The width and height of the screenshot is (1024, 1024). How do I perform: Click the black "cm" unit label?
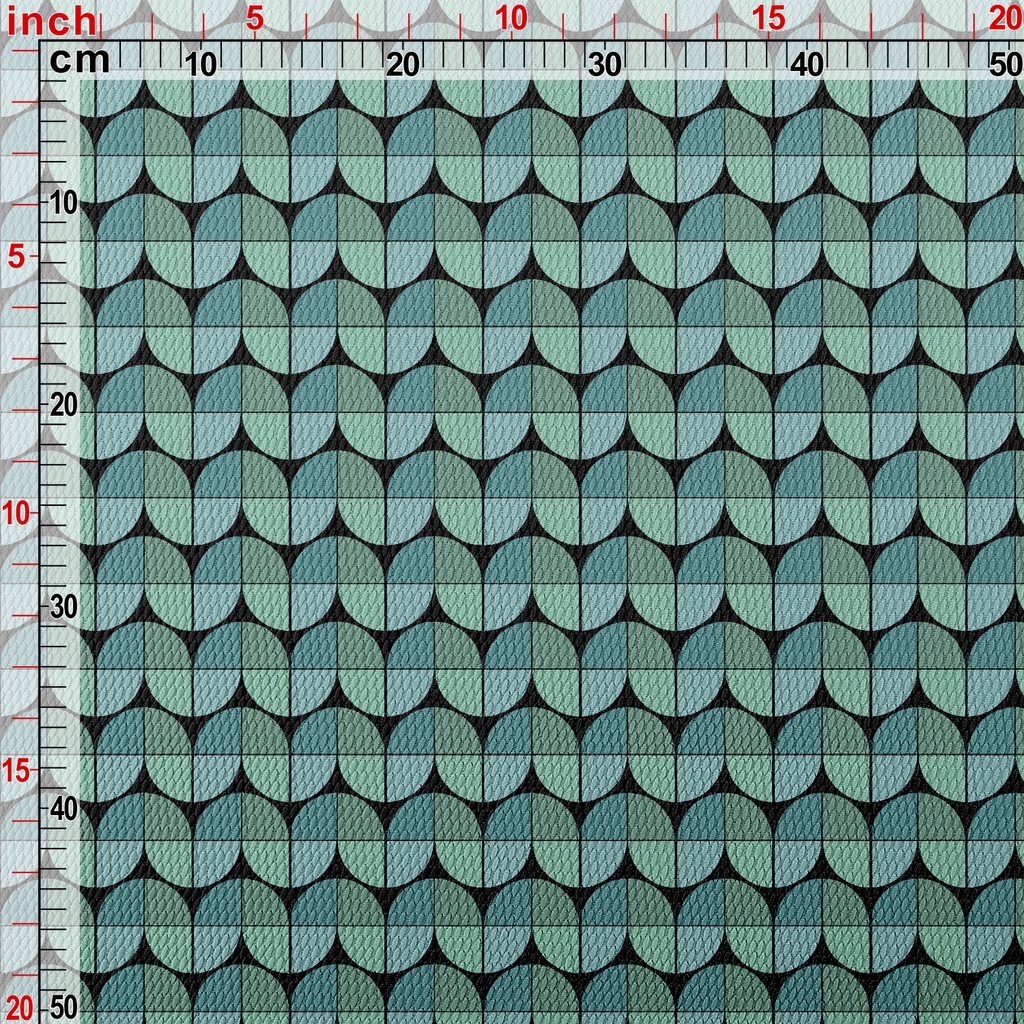point(80,61)
